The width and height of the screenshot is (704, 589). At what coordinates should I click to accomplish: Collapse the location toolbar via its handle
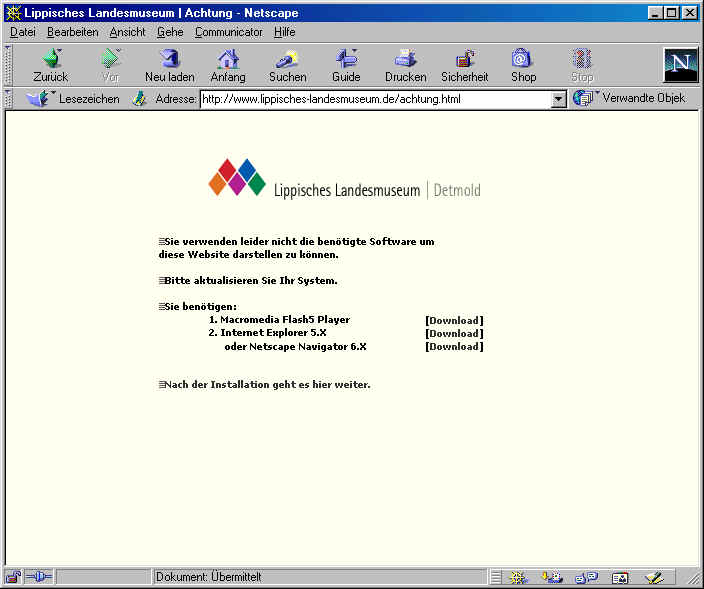coord(8,98)
